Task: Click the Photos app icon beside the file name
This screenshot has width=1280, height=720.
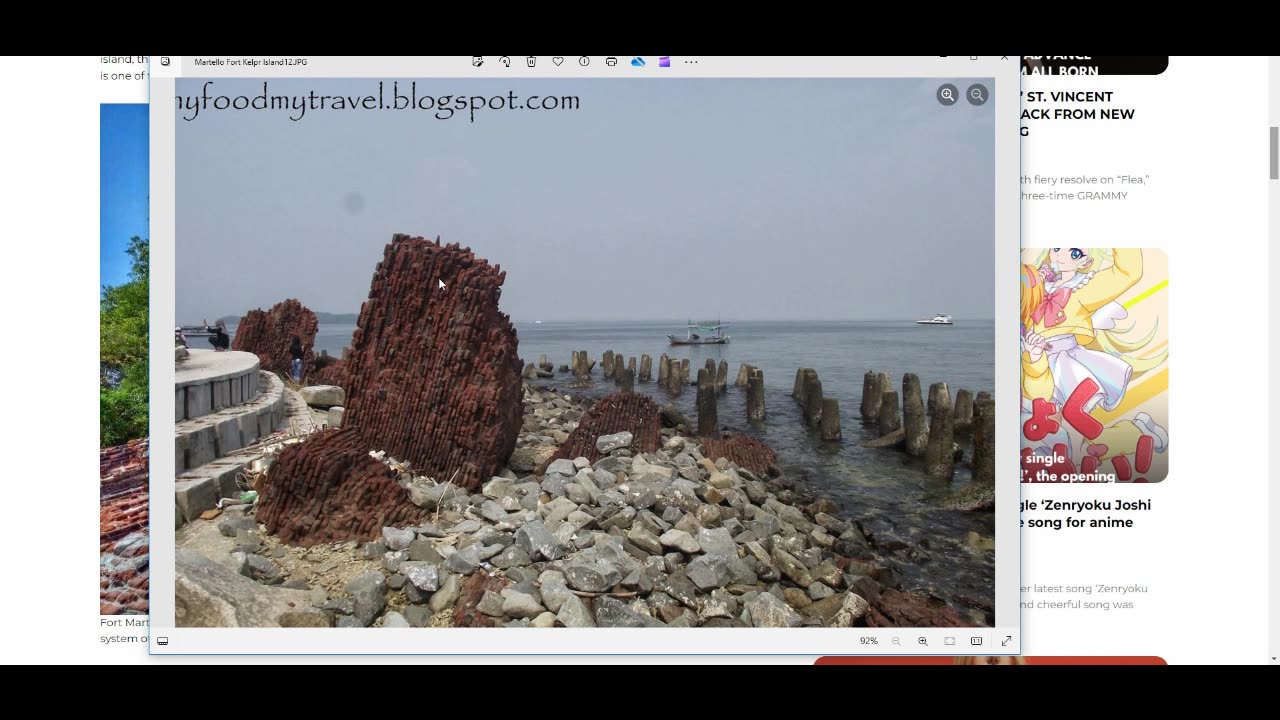Action: click(x=165, y=62)
